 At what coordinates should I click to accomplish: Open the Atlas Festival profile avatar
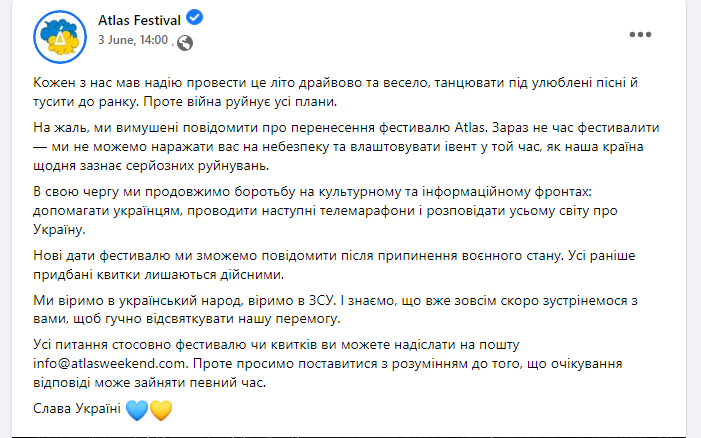click(60, 37)
